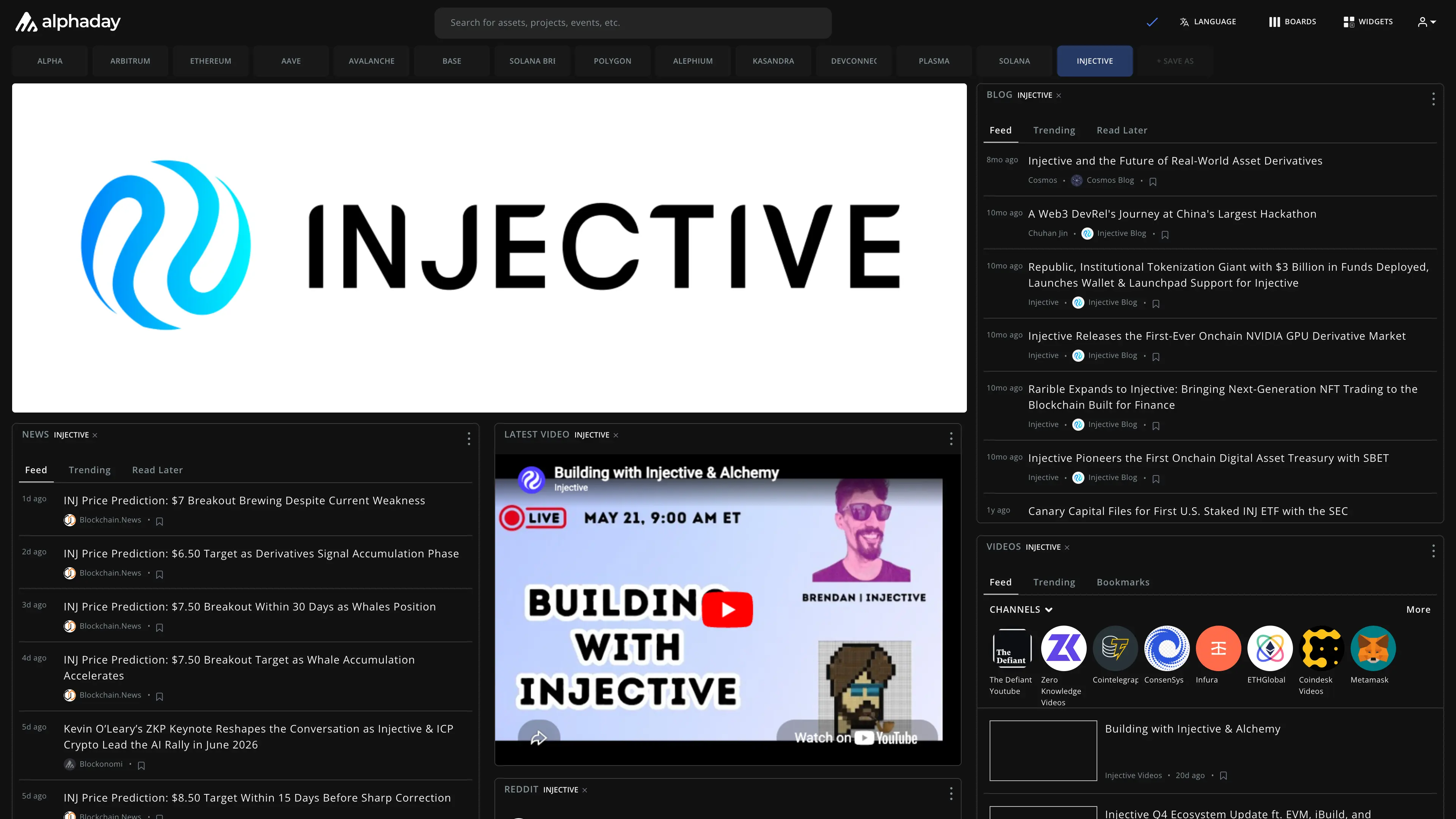Switch to the Plasma board tab

point(934,61)
